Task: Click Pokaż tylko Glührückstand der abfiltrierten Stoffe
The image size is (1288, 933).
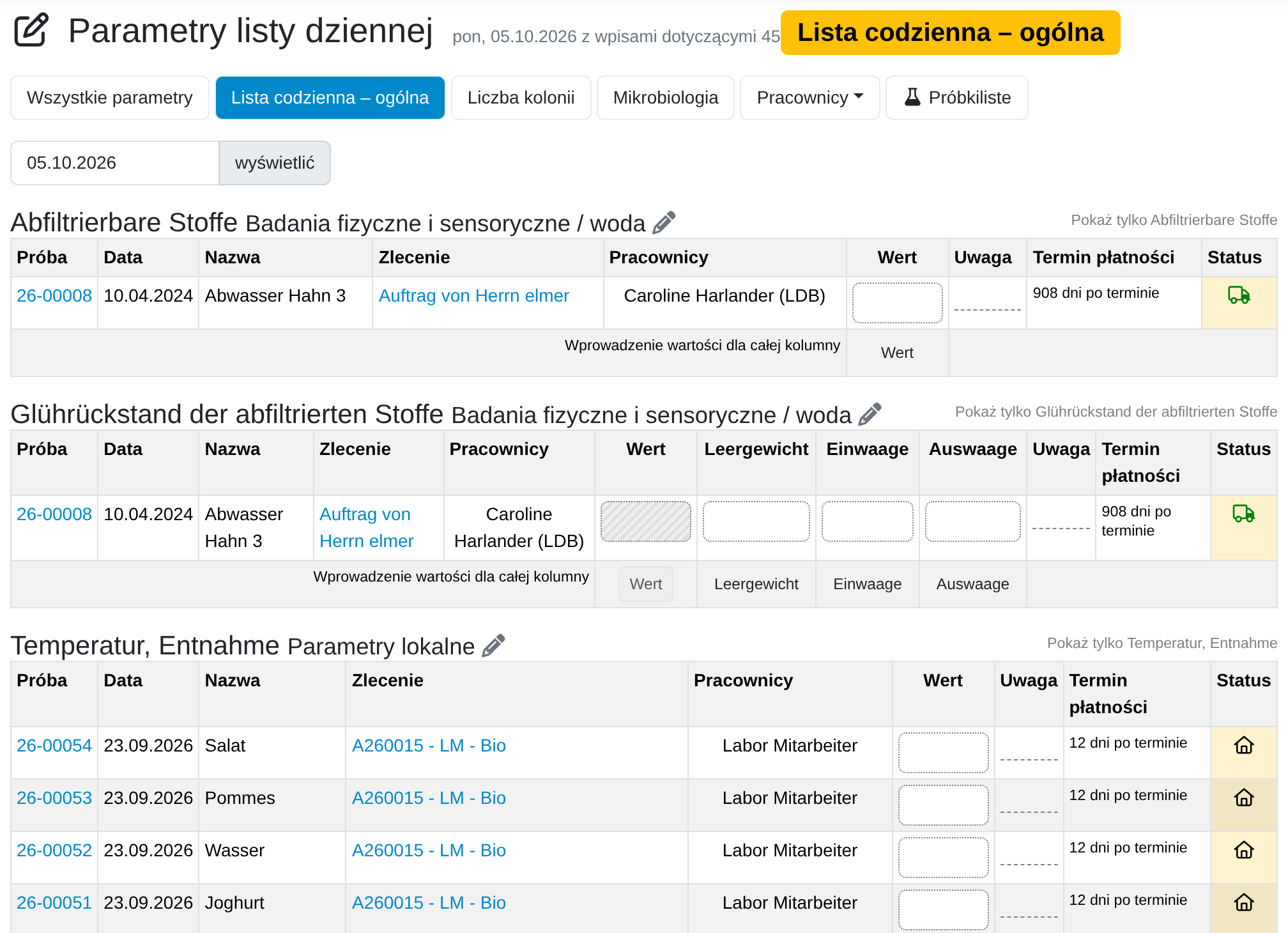Action: coord(1115,412)
